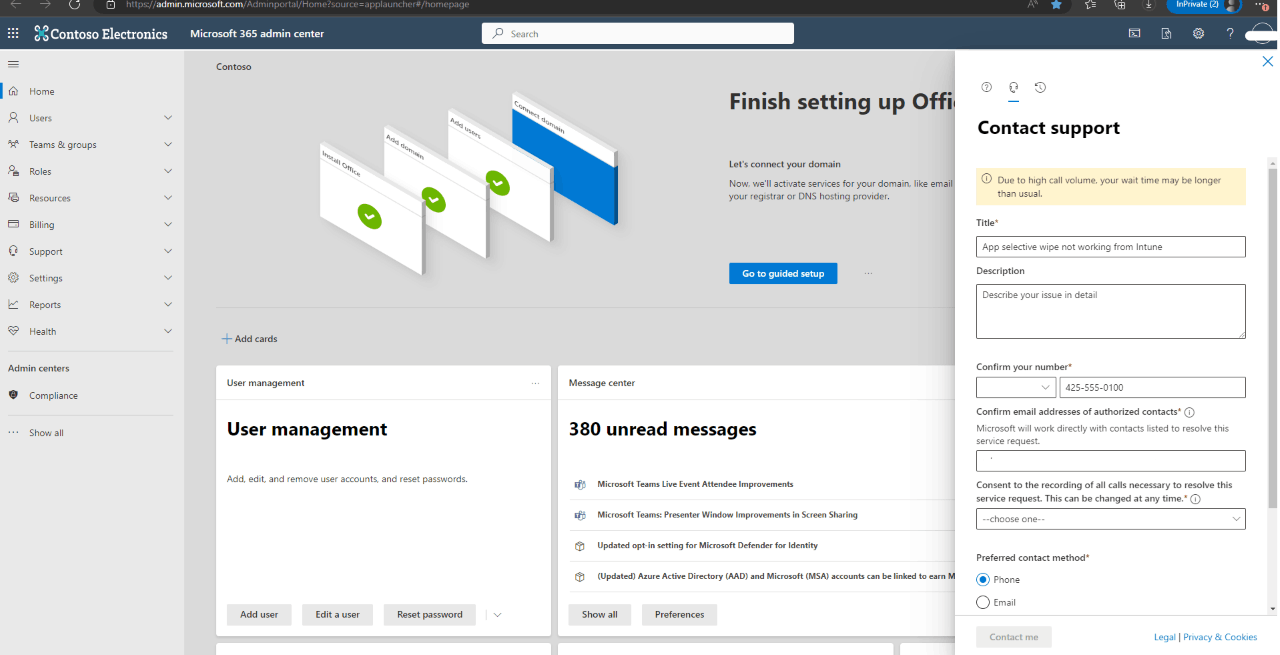The width and height of the screenshot is (1280, 655).
Task: Focus the phone number field
Action: coord(1153,387)
